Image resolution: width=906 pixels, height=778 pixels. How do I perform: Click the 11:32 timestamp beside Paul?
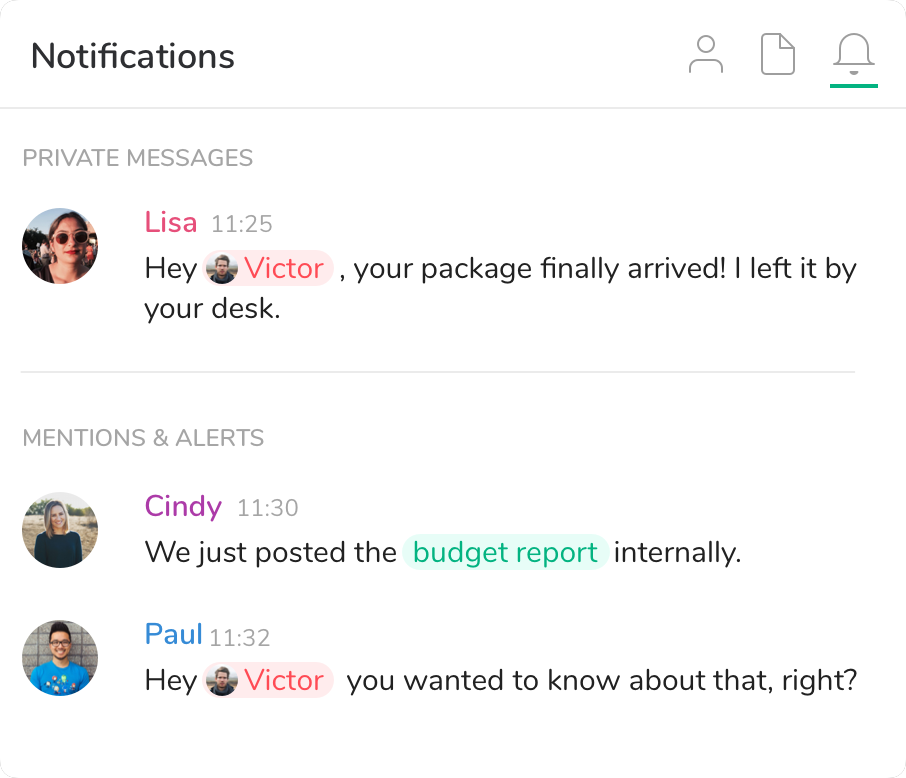[240, 637]
